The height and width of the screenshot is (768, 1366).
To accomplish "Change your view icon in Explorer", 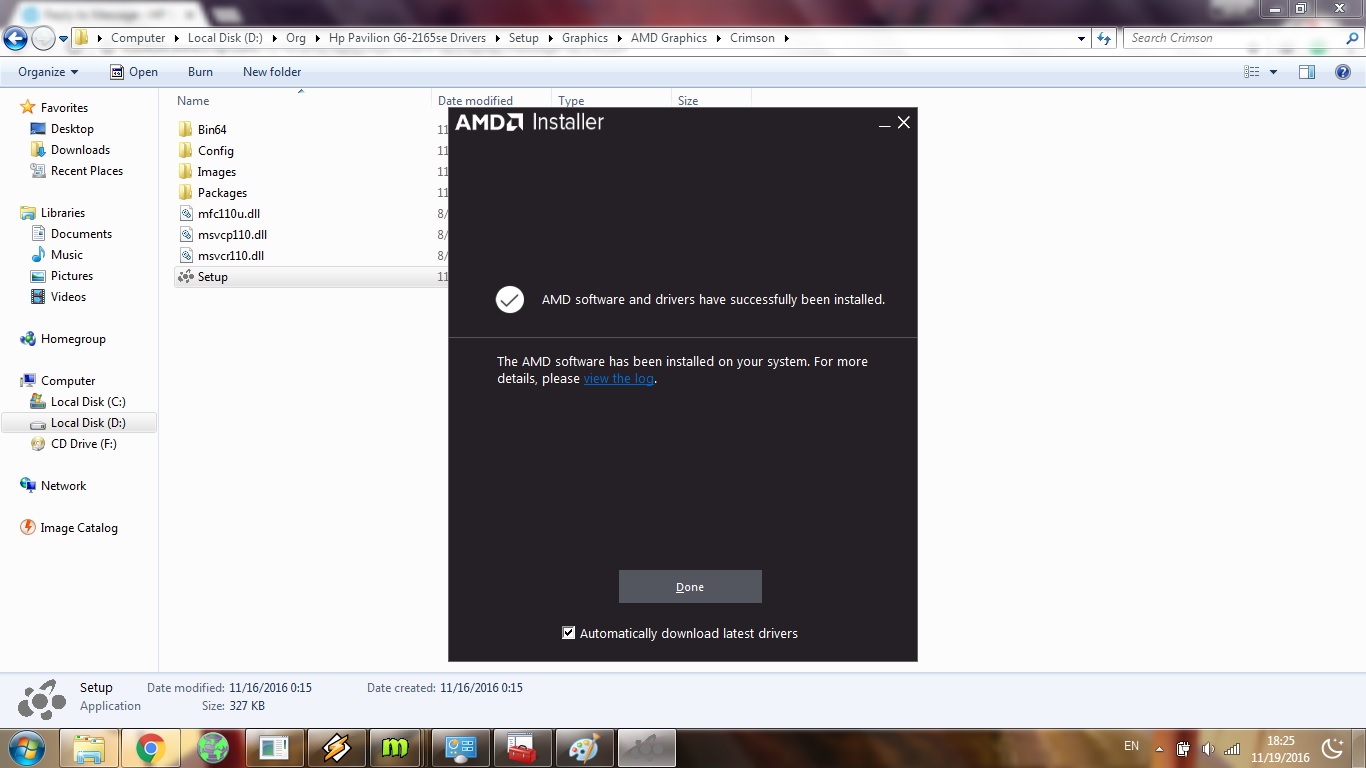I will 1252,72.
